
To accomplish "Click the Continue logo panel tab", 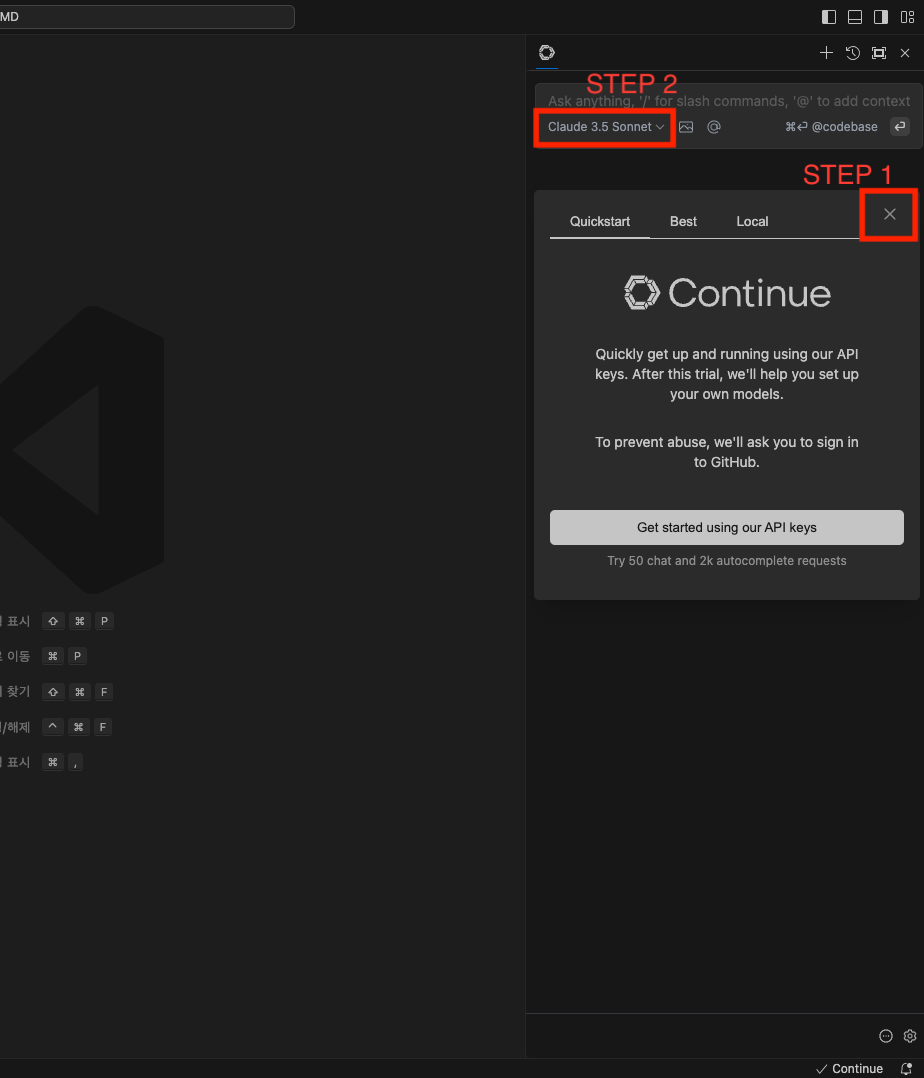I will (547, 53).
